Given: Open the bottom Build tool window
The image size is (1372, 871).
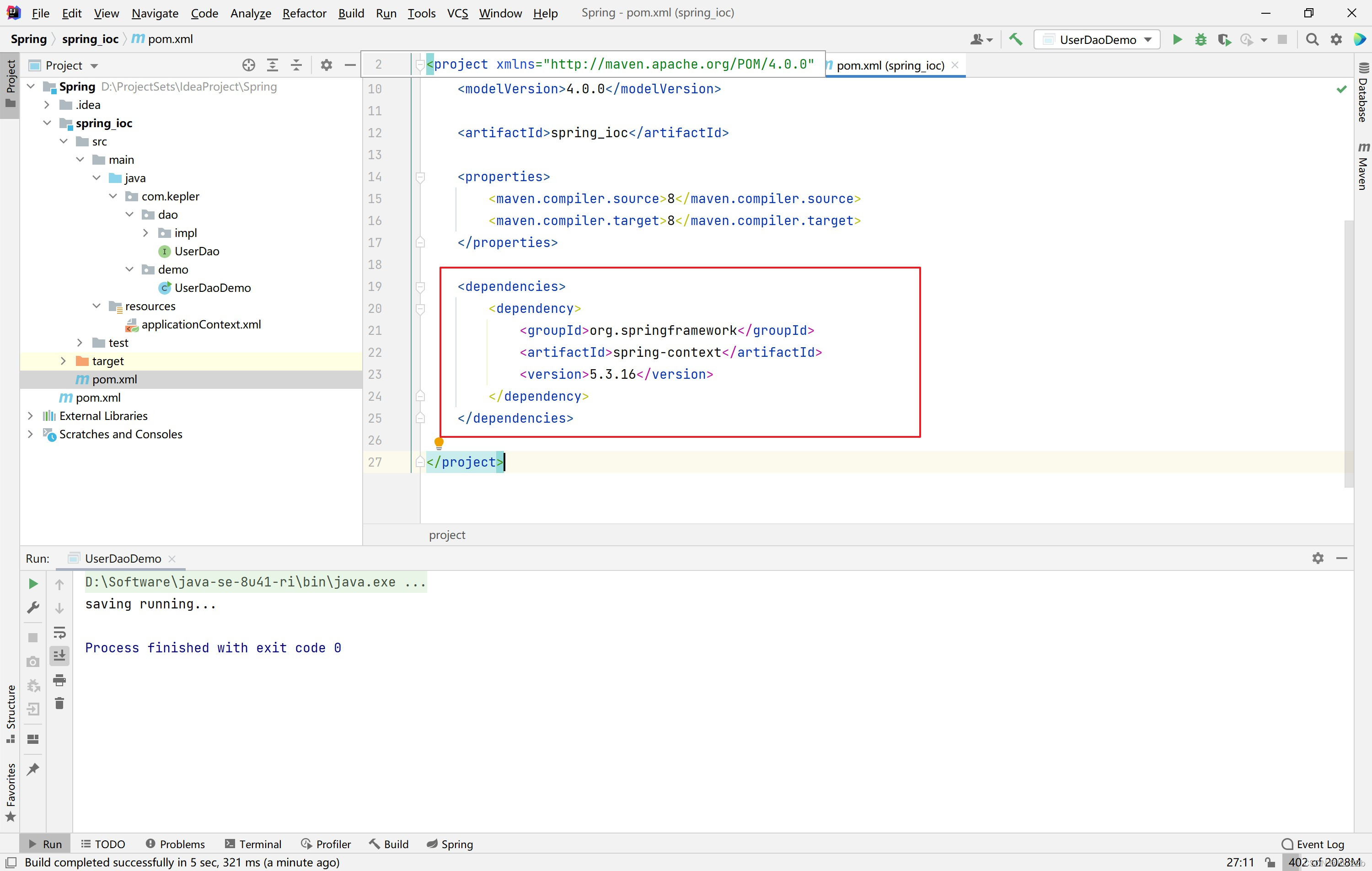Looking at the screenshot, I should [x=389, y=844].
